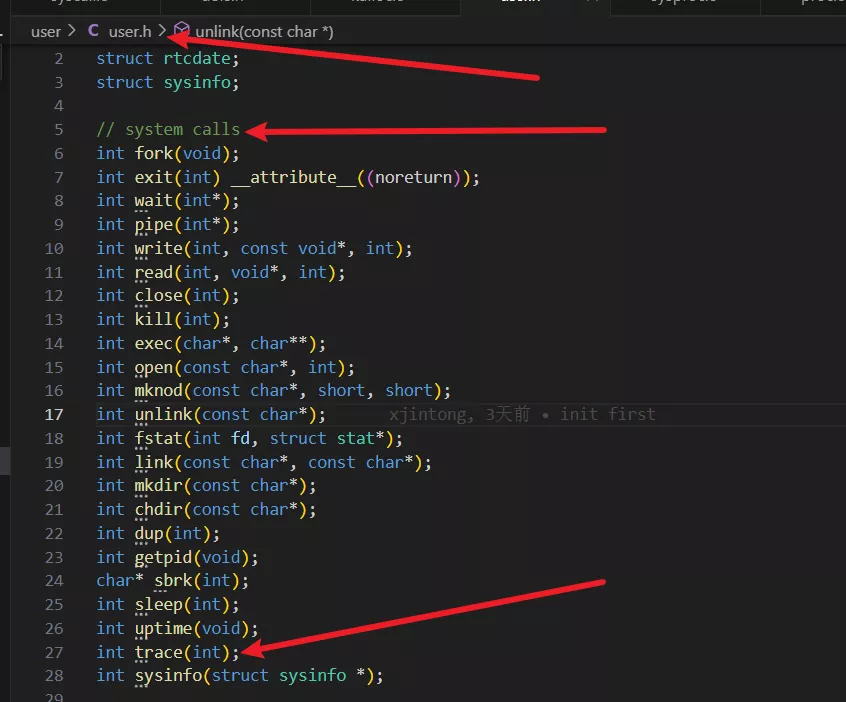Click the trace function on line 27

pos(158,652)
